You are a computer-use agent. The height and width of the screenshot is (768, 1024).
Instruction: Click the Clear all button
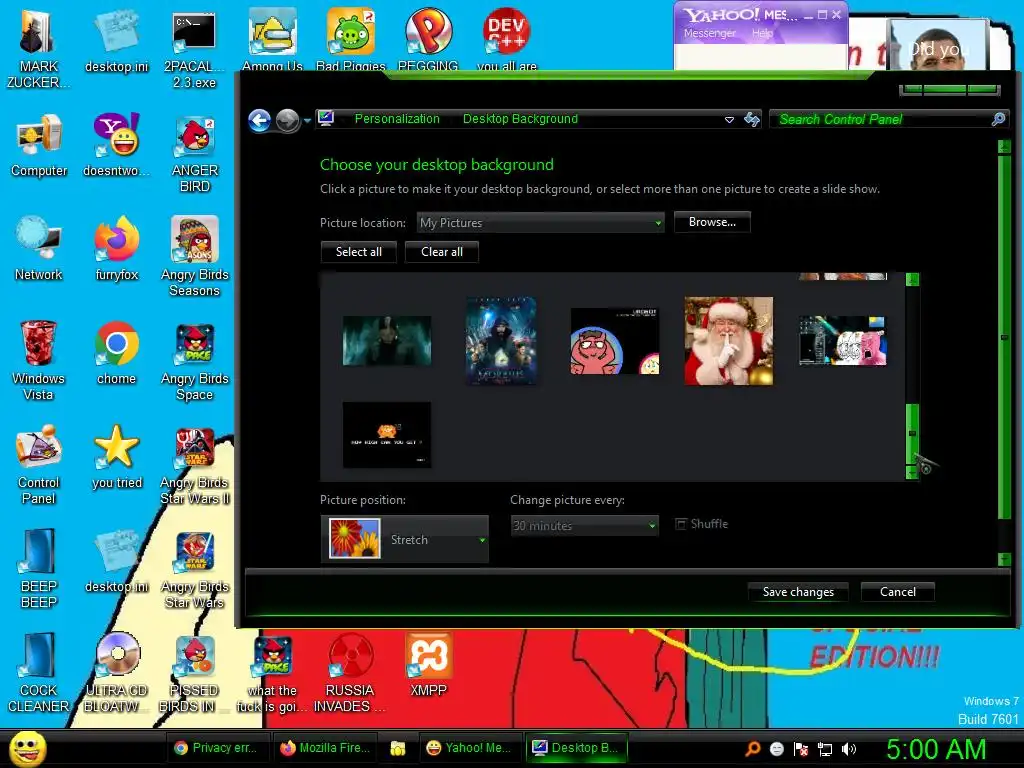tap(441, 252)
